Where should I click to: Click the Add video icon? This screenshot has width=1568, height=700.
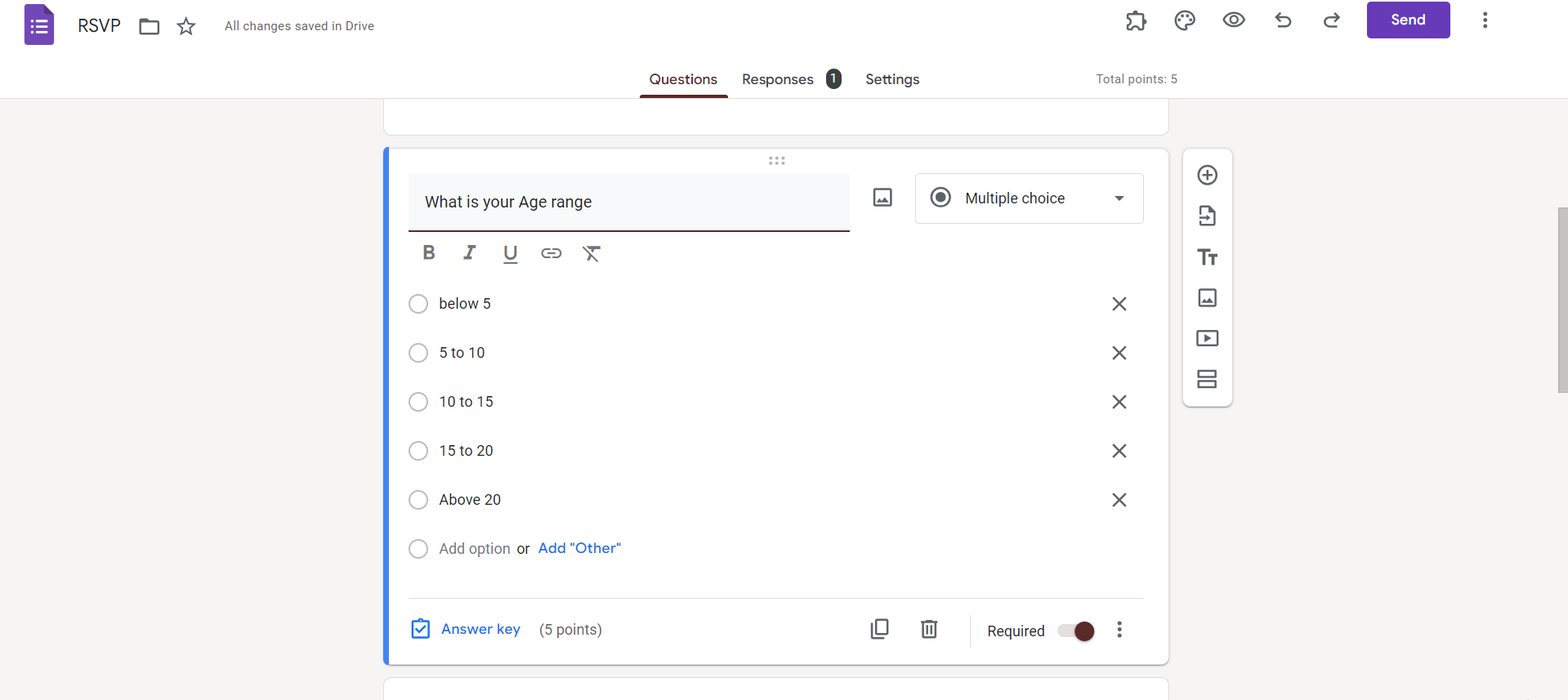1207,338
